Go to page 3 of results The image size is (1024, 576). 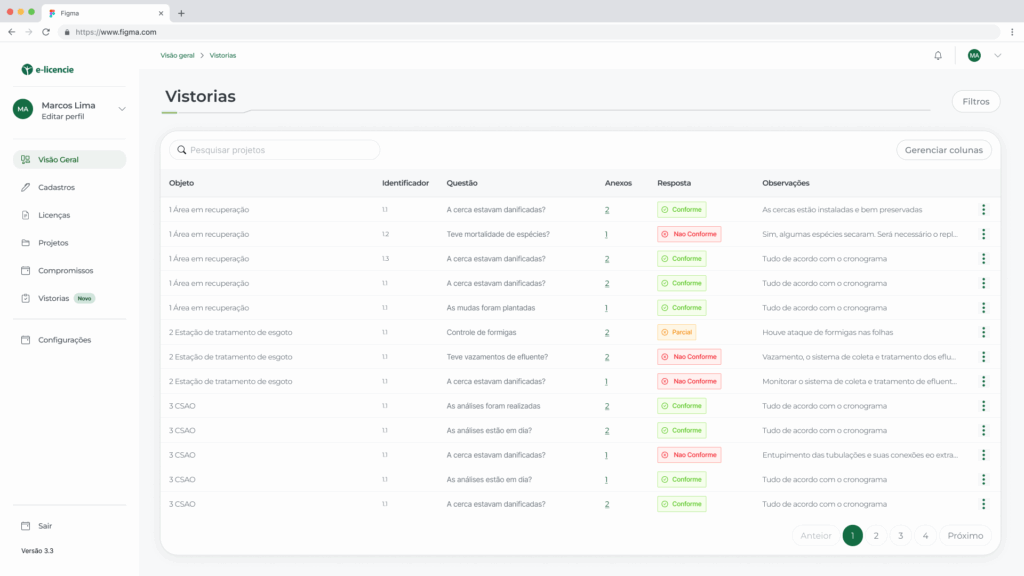[x=901, y=536]
